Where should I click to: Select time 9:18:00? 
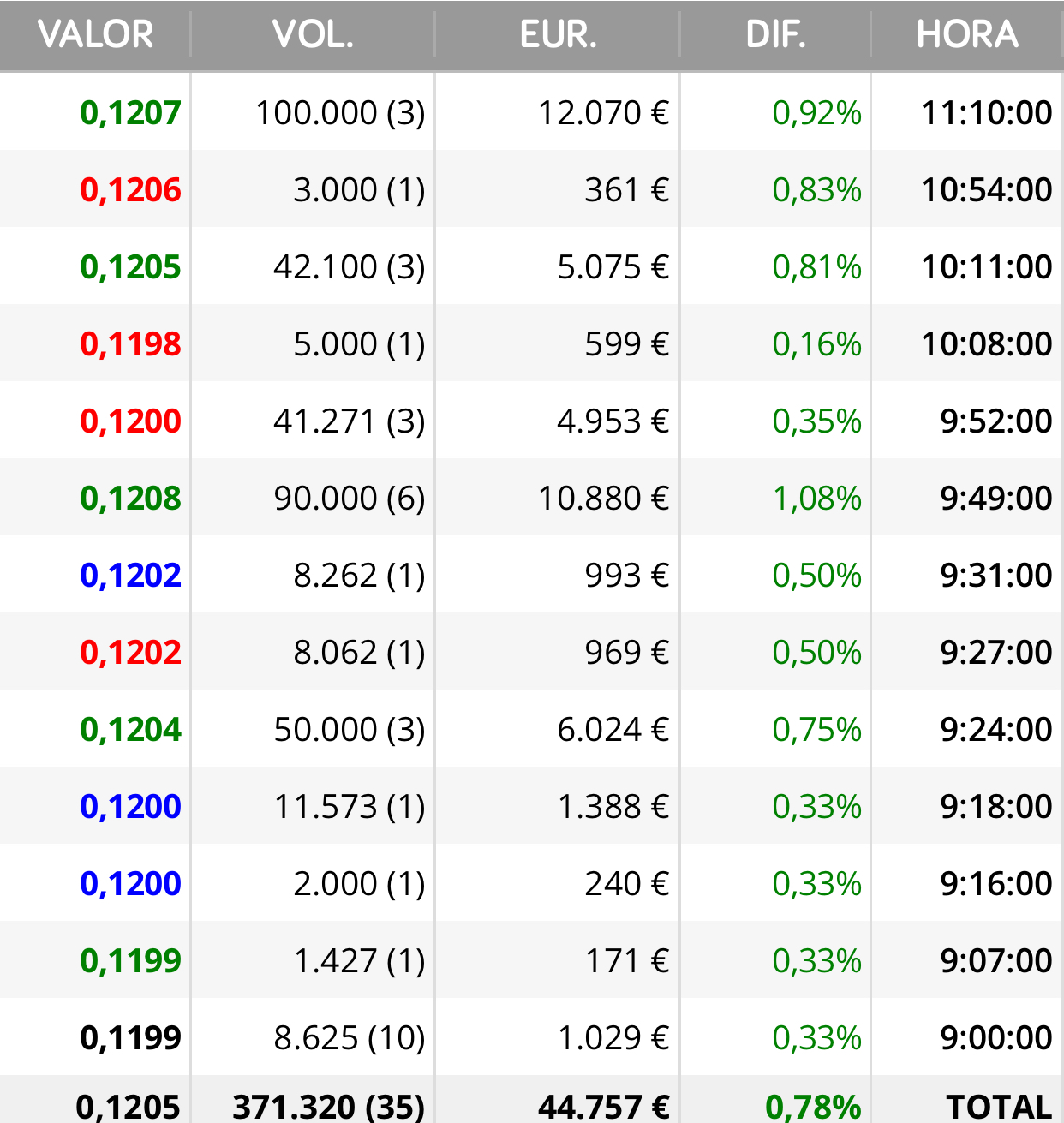pos(995,807)
